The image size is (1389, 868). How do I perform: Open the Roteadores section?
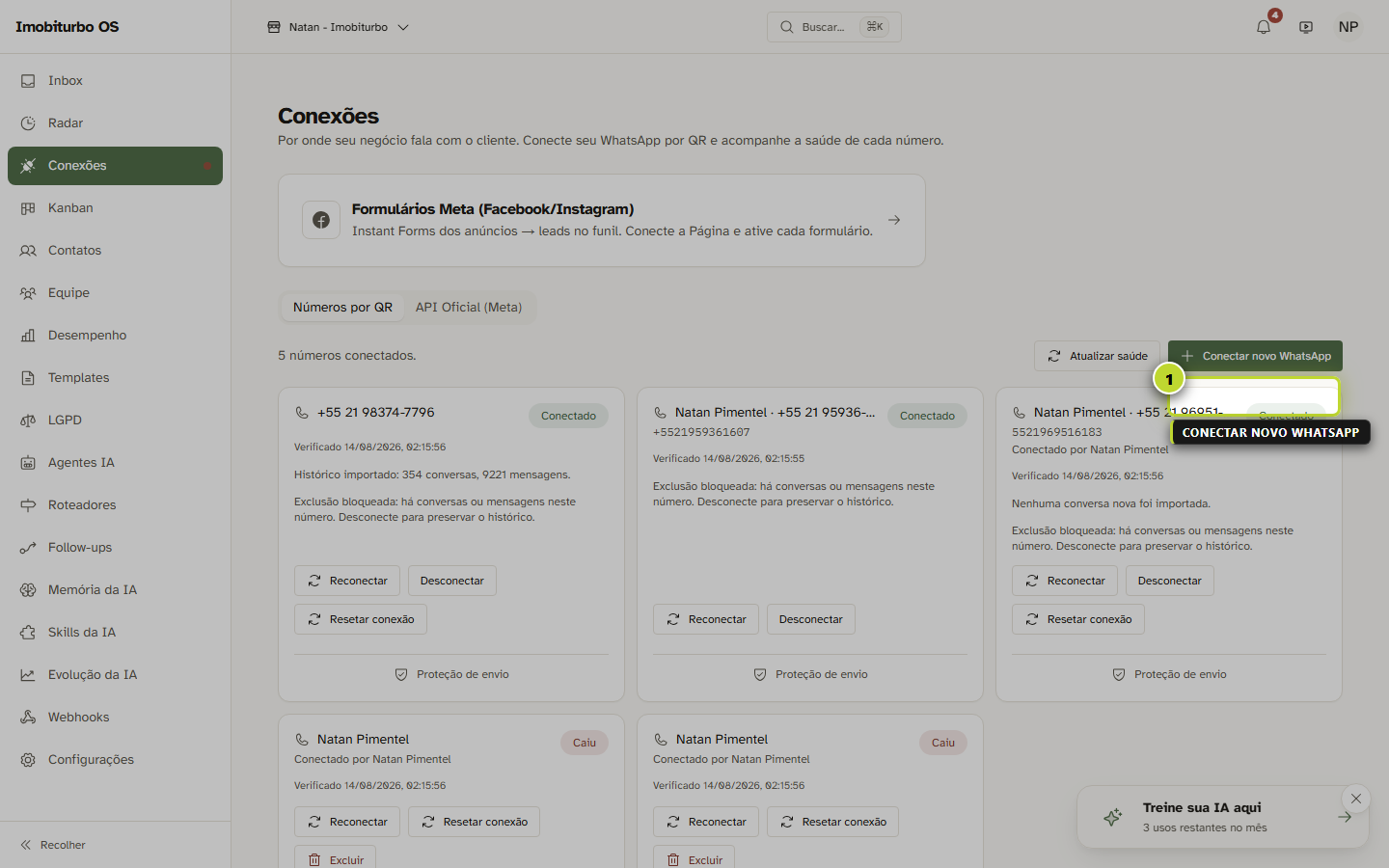coord(115,505)
